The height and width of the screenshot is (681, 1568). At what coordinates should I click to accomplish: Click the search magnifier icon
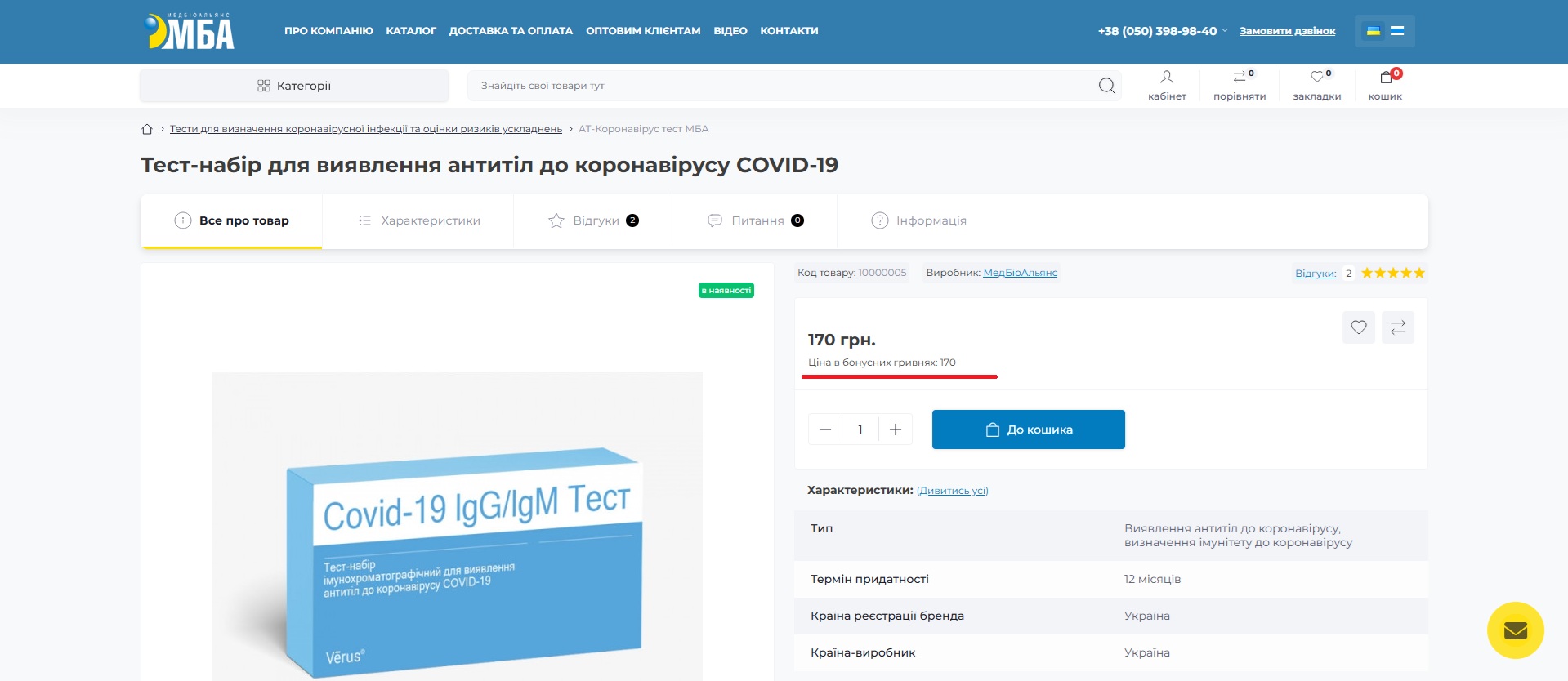pyautogui.click(x=1106, y=86)
